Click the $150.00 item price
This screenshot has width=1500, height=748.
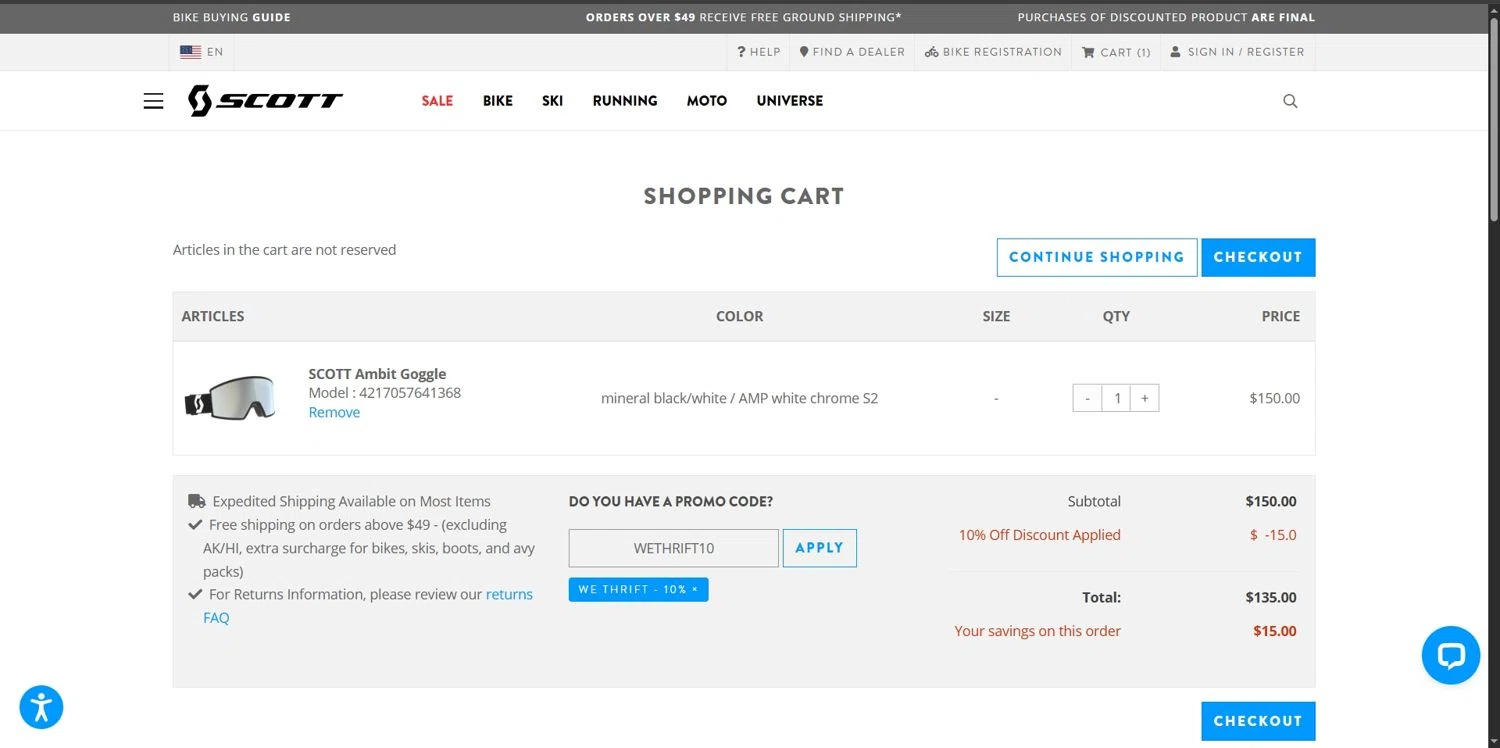pyautogui.click(x=1275, y=398)
